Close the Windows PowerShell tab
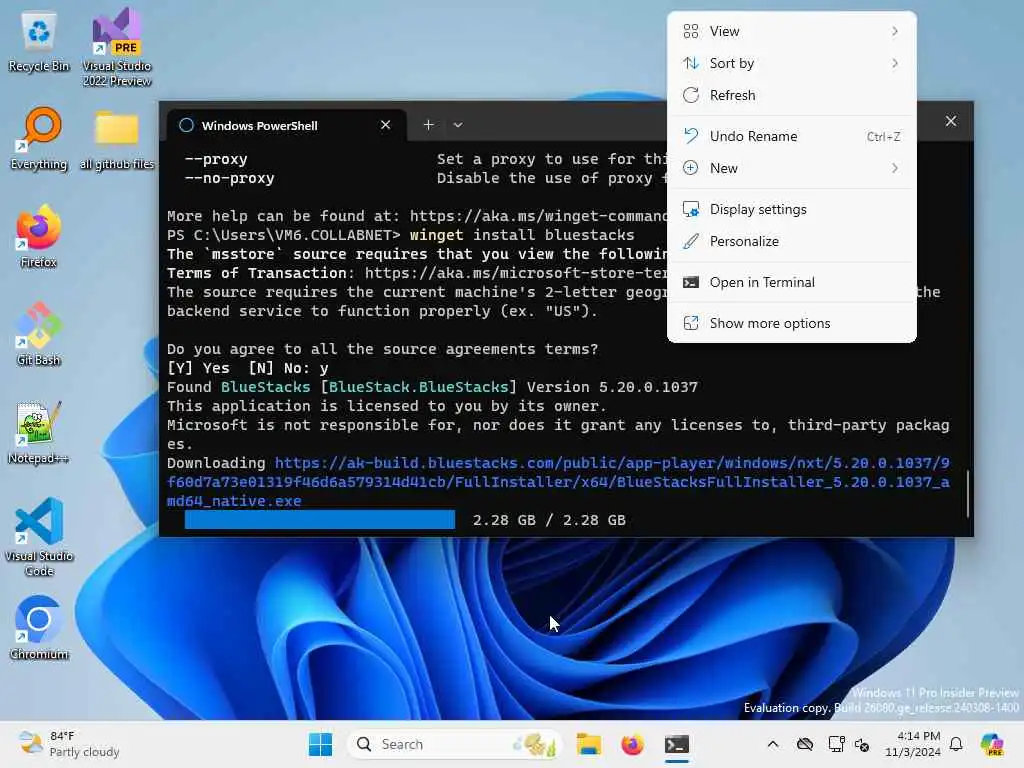1024x768 pixels. pyautogui.click(x=385, y=125)
